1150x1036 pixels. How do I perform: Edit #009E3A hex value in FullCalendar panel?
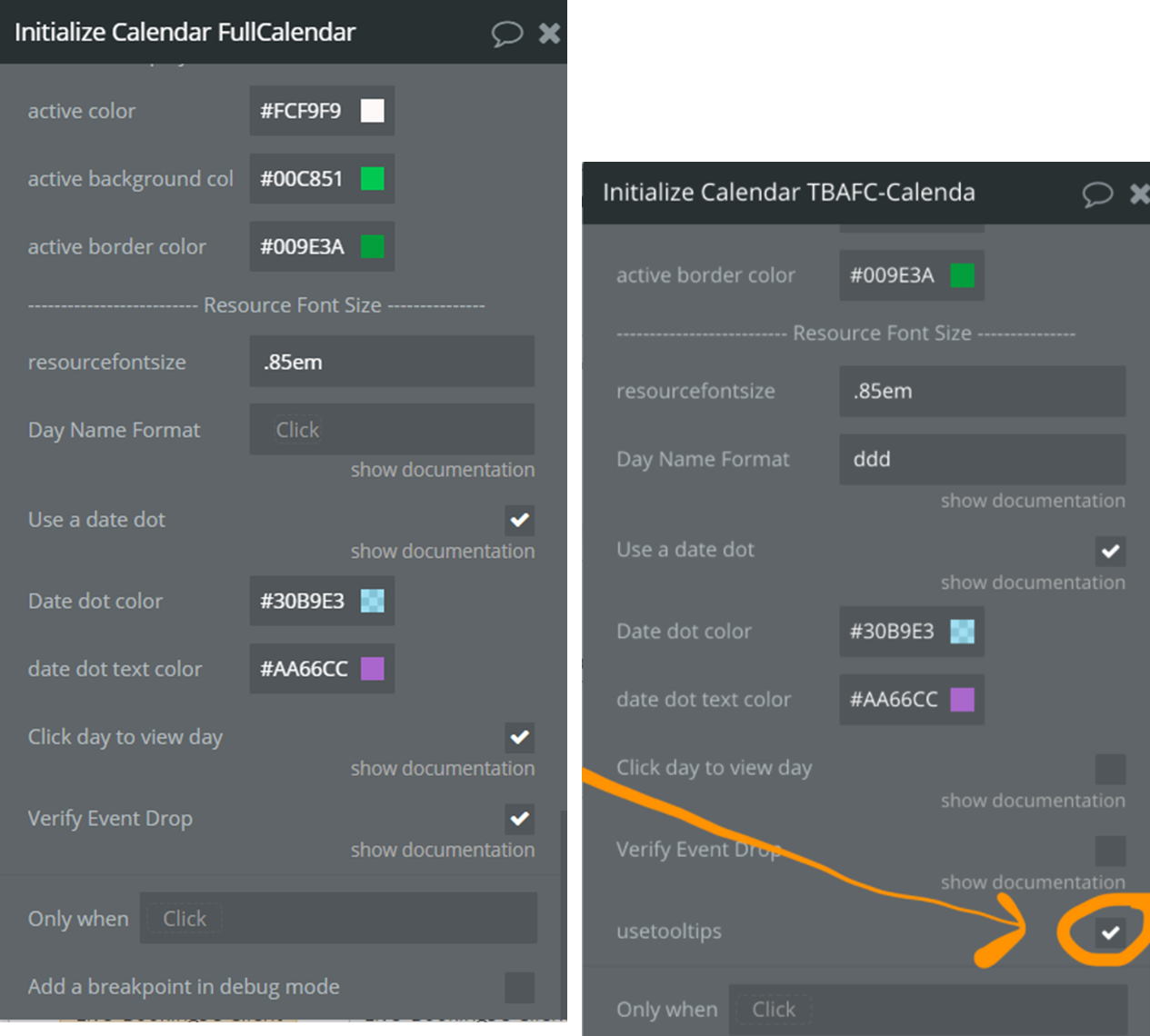pyautogui.click(x=303, y=246)
